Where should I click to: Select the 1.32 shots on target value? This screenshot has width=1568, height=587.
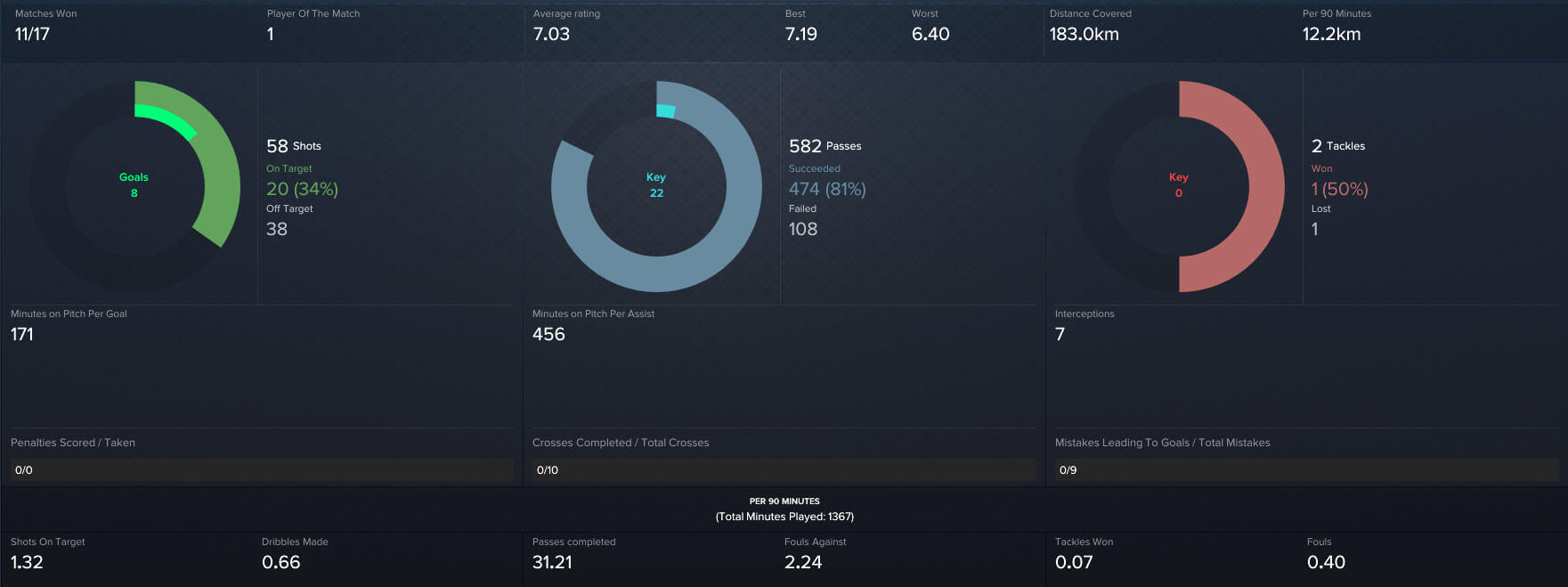[x=27, y=562]
